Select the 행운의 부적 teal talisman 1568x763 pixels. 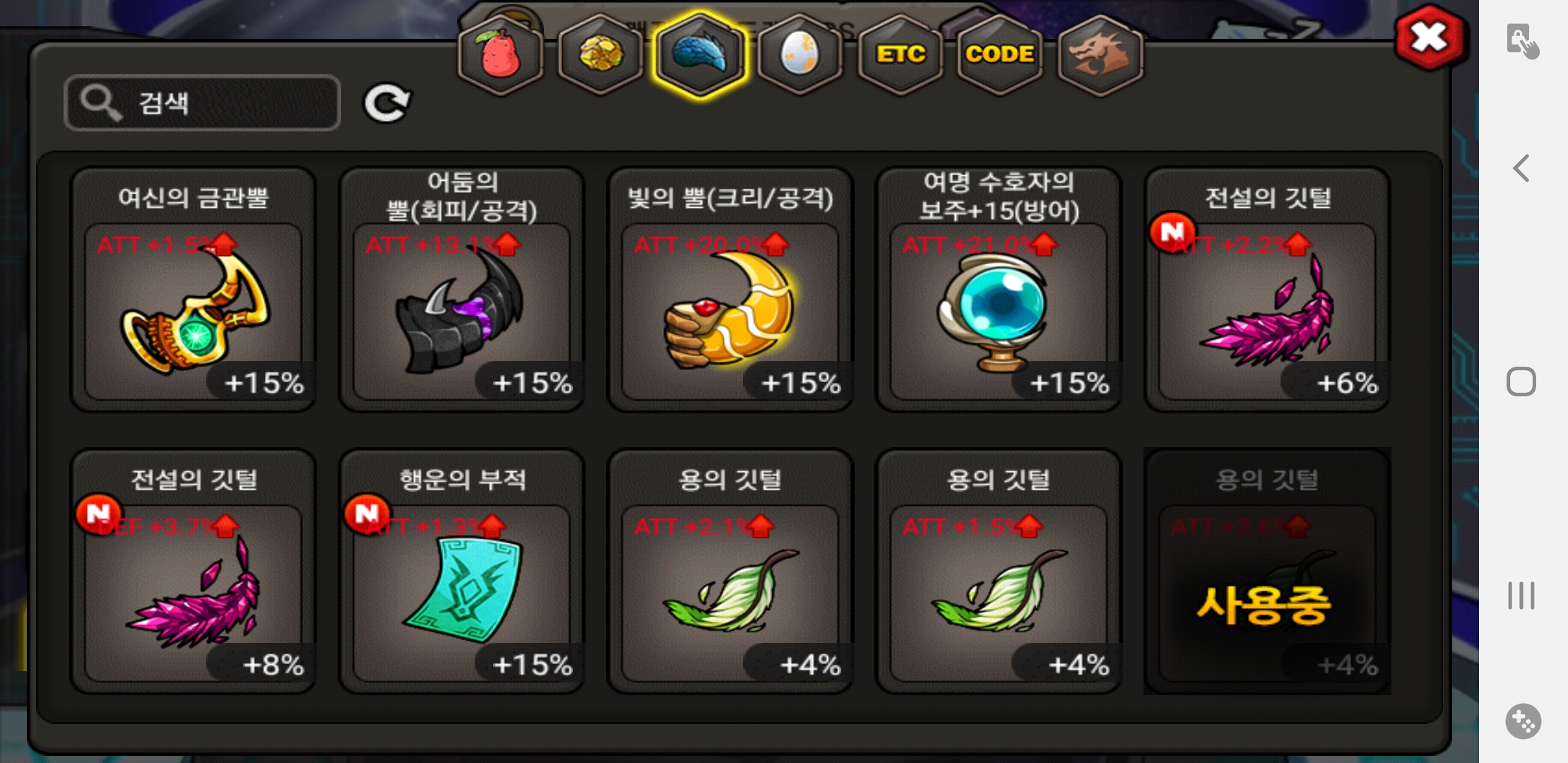tap(462, 572)
